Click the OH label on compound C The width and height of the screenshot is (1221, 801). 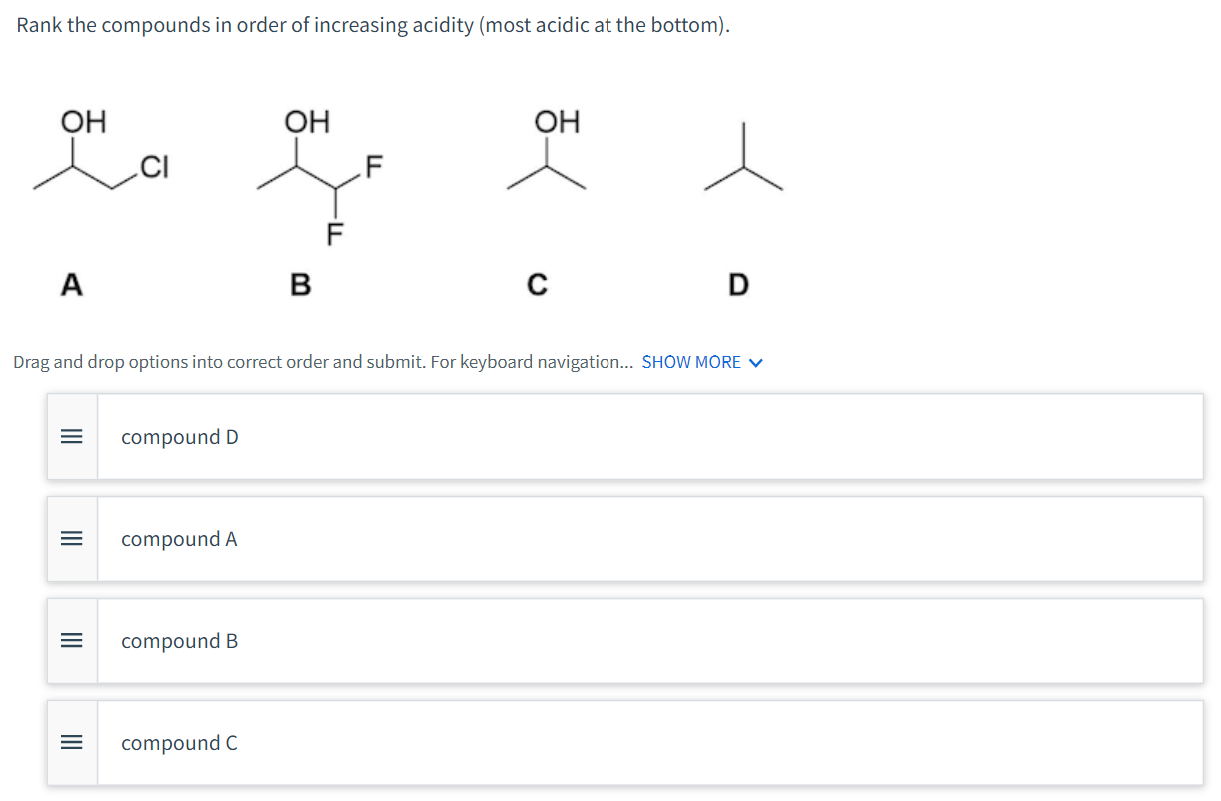(x=556, y=122)
